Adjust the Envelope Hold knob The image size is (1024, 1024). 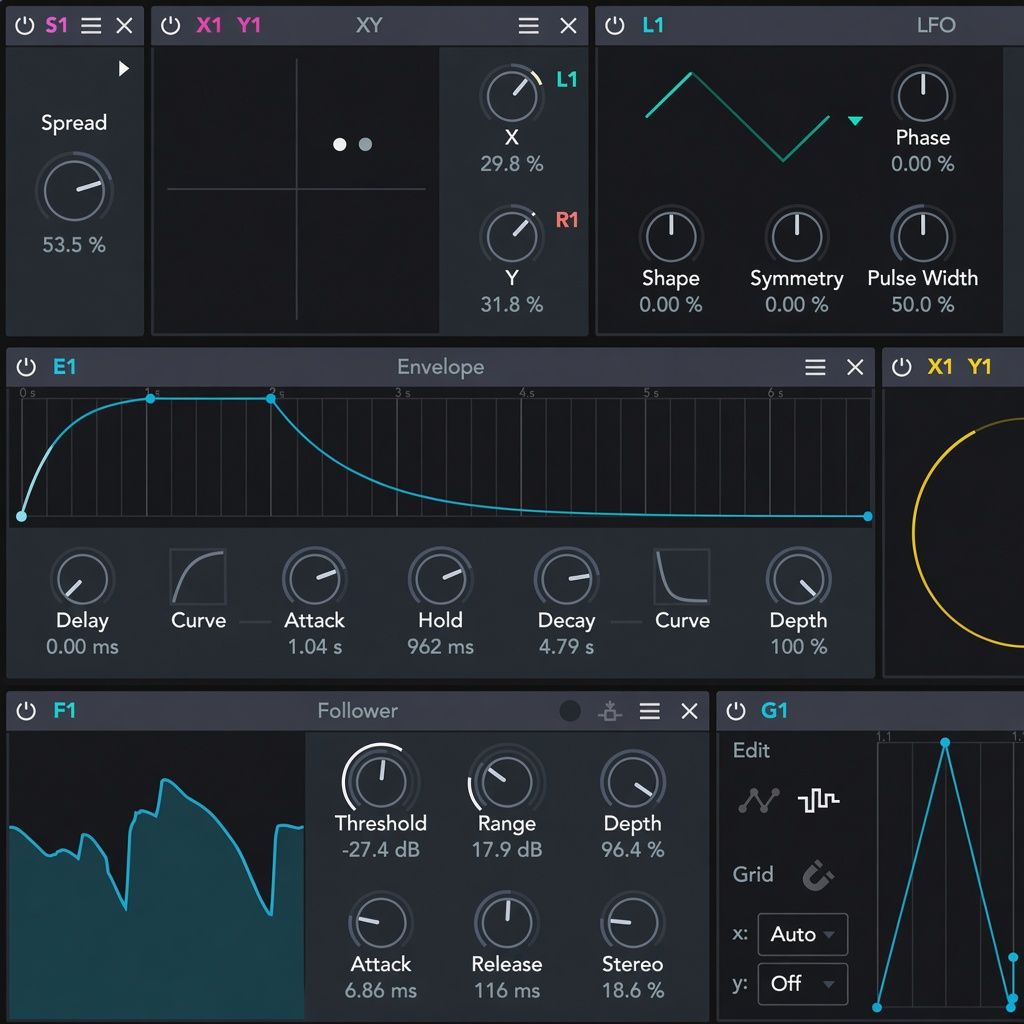441,579
